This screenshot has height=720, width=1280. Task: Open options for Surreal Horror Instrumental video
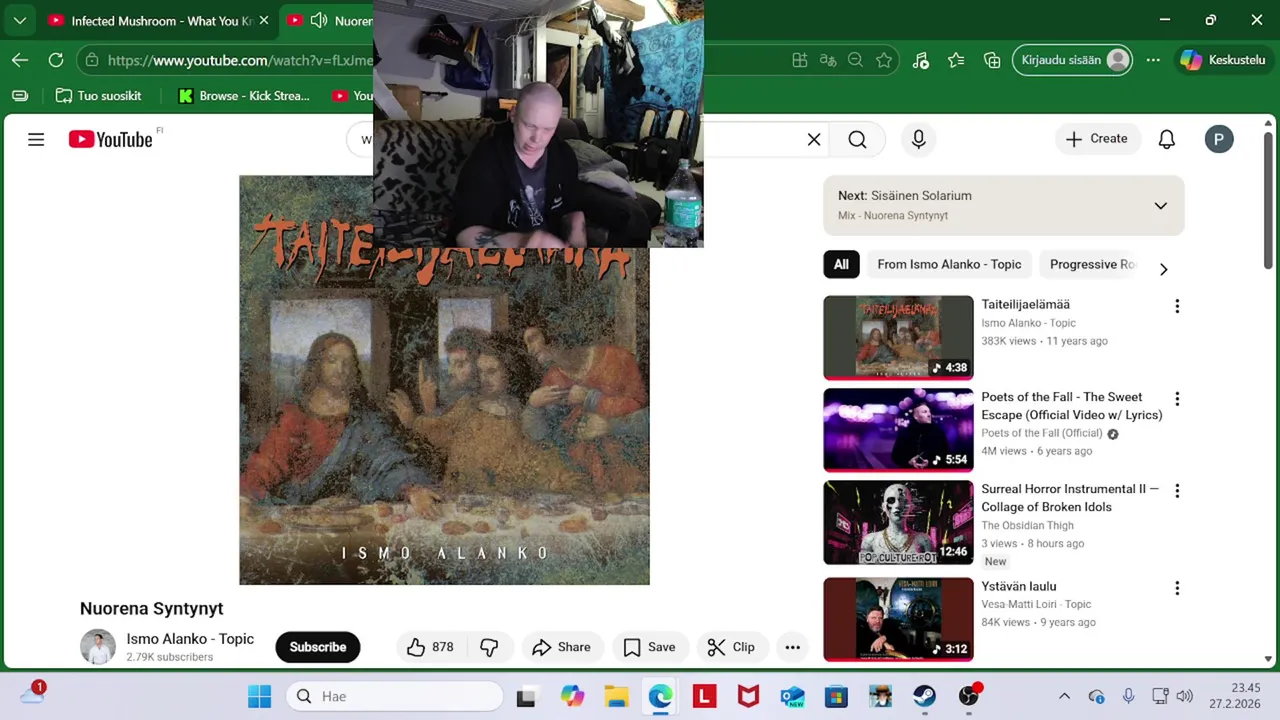pos(1177,491)
